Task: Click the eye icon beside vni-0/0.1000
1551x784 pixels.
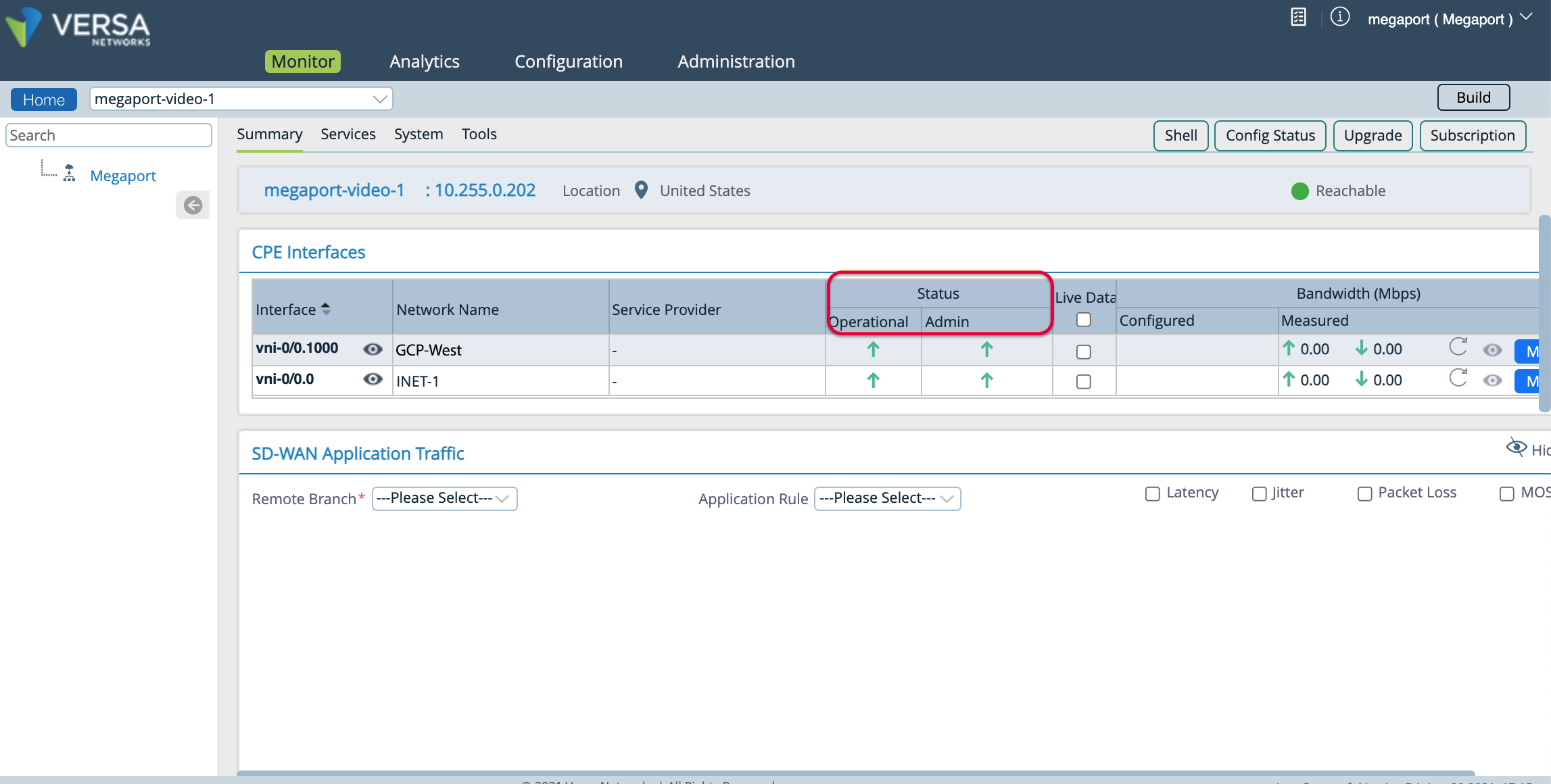Action: coord(373,349)
